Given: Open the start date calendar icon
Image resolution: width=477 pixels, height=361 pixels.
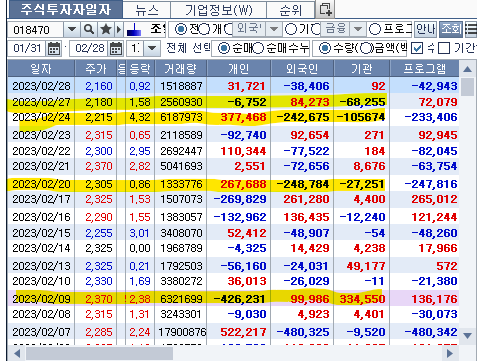Looking at the screenshot, I should [54, 49].
